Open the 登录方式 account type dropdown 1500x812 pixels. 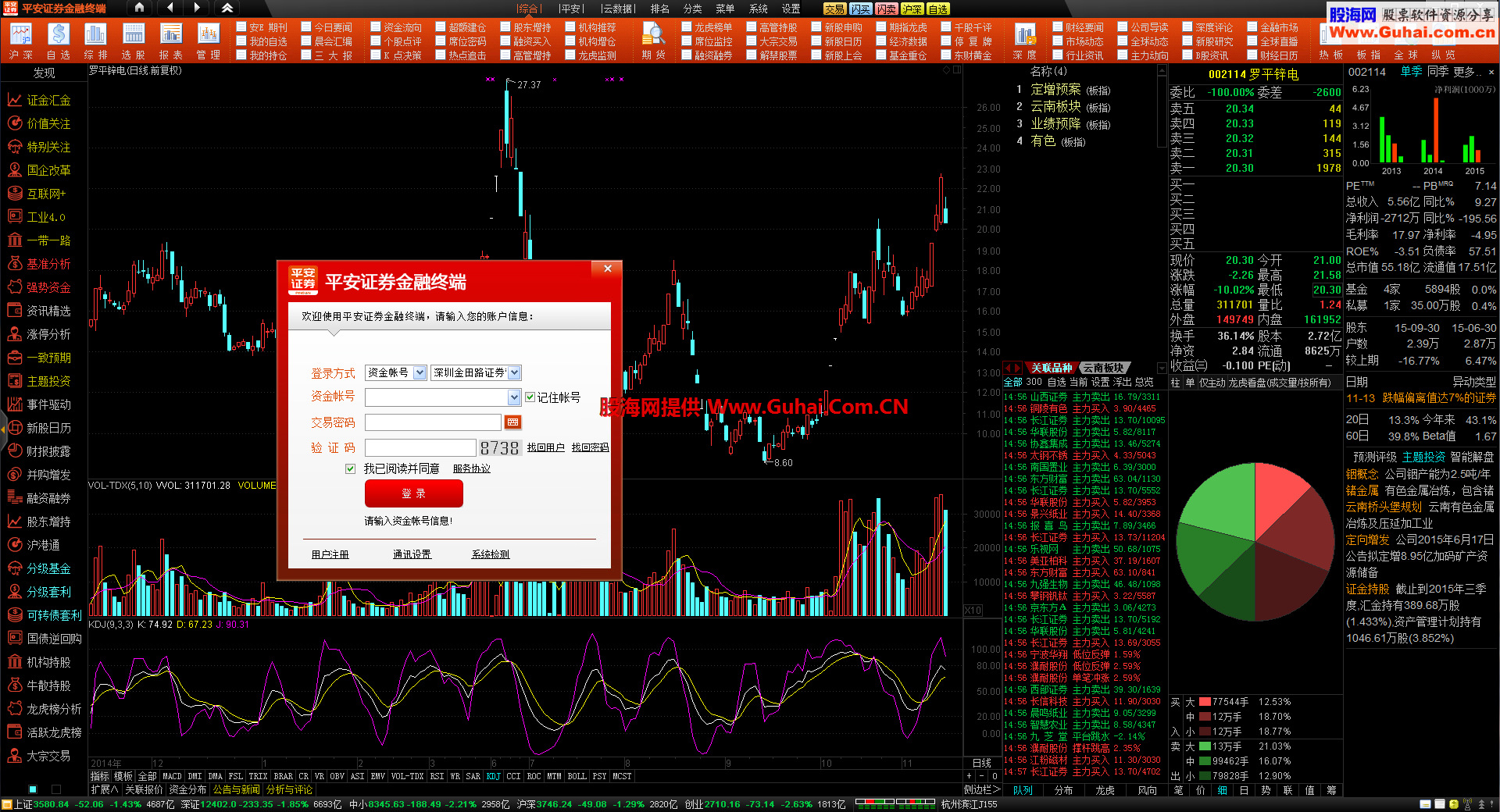coord(396,373)
